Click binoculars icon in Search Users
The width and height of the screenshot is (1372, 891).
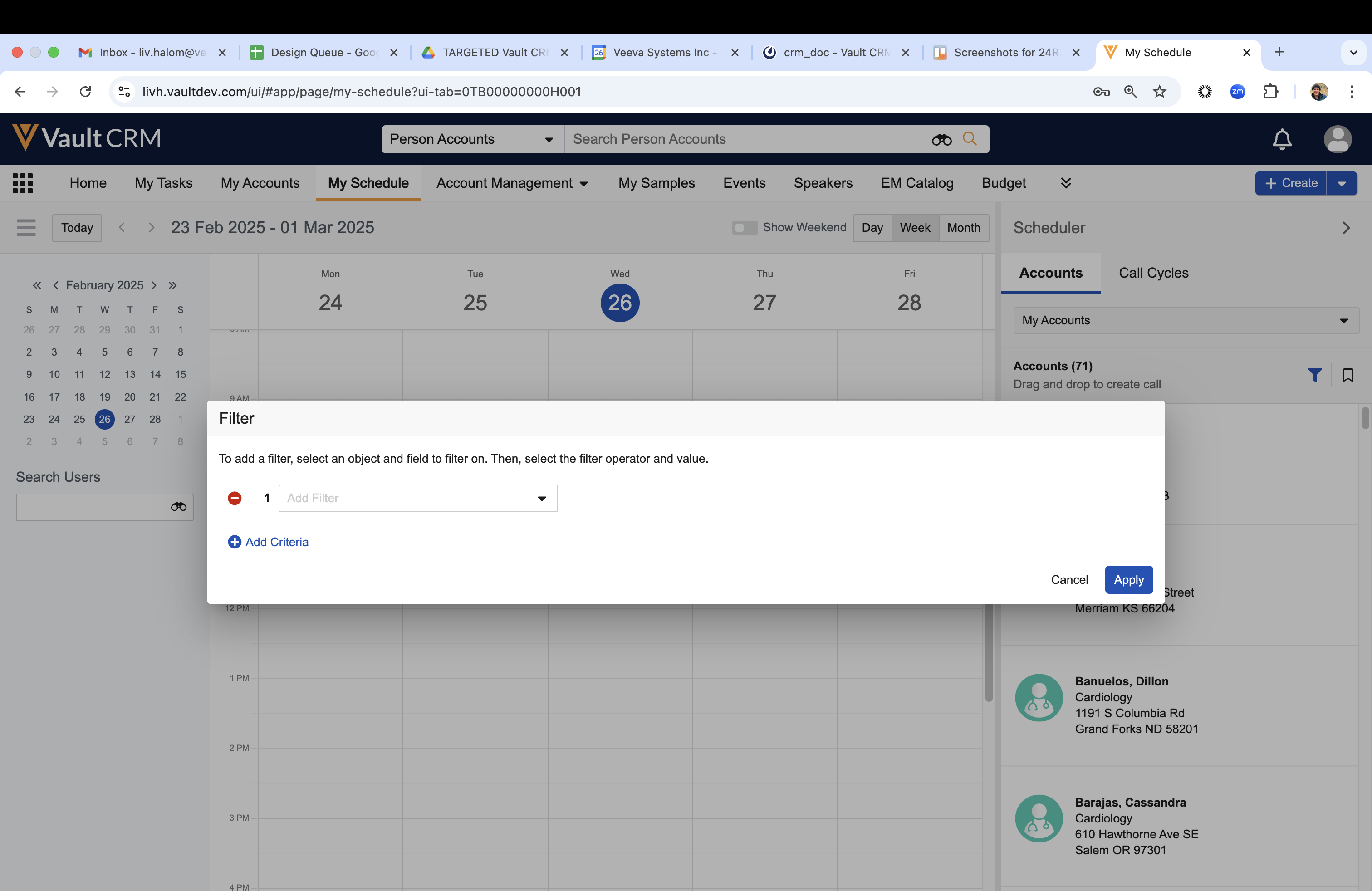click(x=179, y=507)
